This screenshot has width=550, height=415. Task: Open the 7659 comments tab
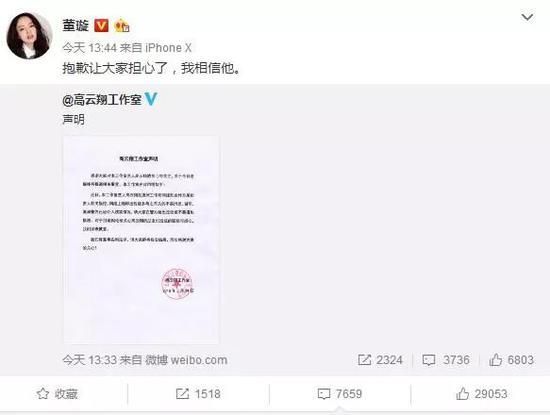(340, 394)
